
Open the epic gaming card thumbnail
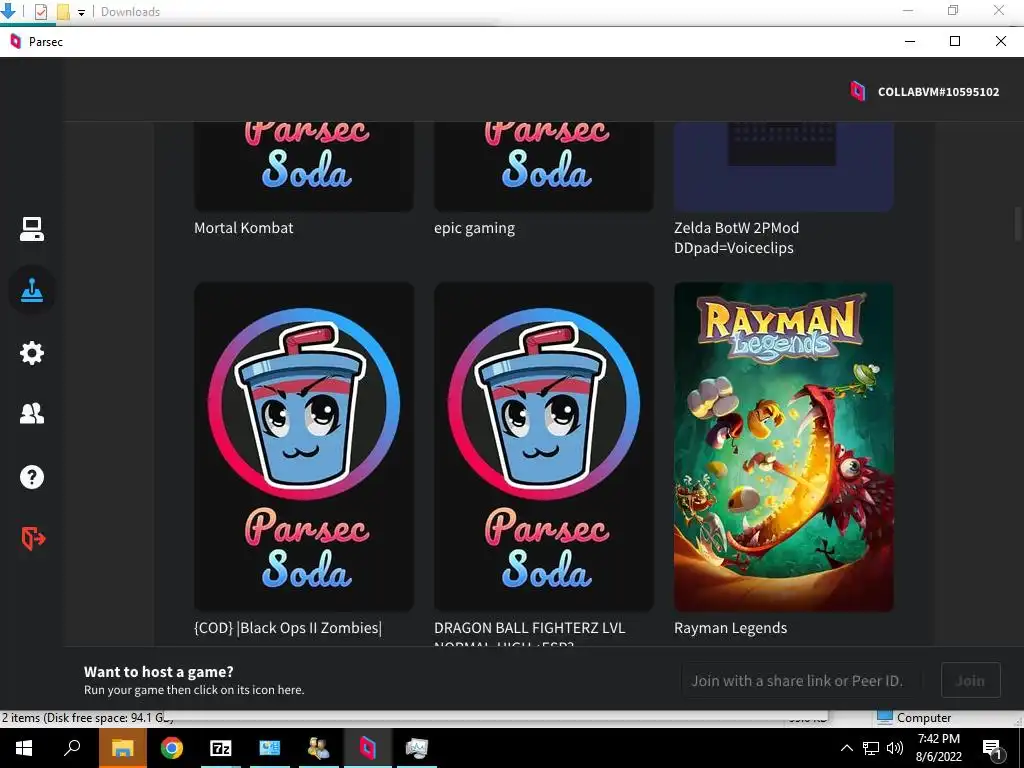pos(543,167)
